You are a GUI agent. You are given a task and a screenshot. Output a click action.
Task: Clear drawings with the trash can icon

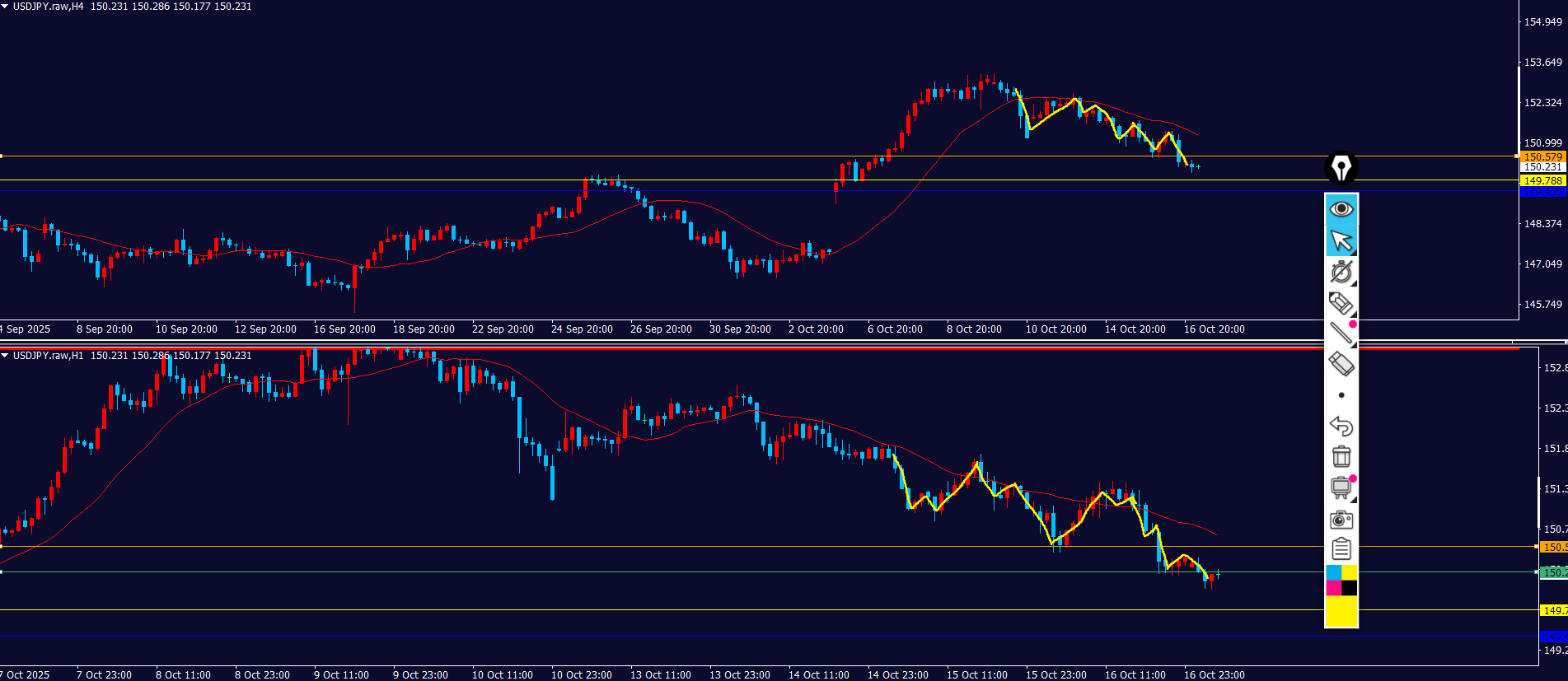1341,456
